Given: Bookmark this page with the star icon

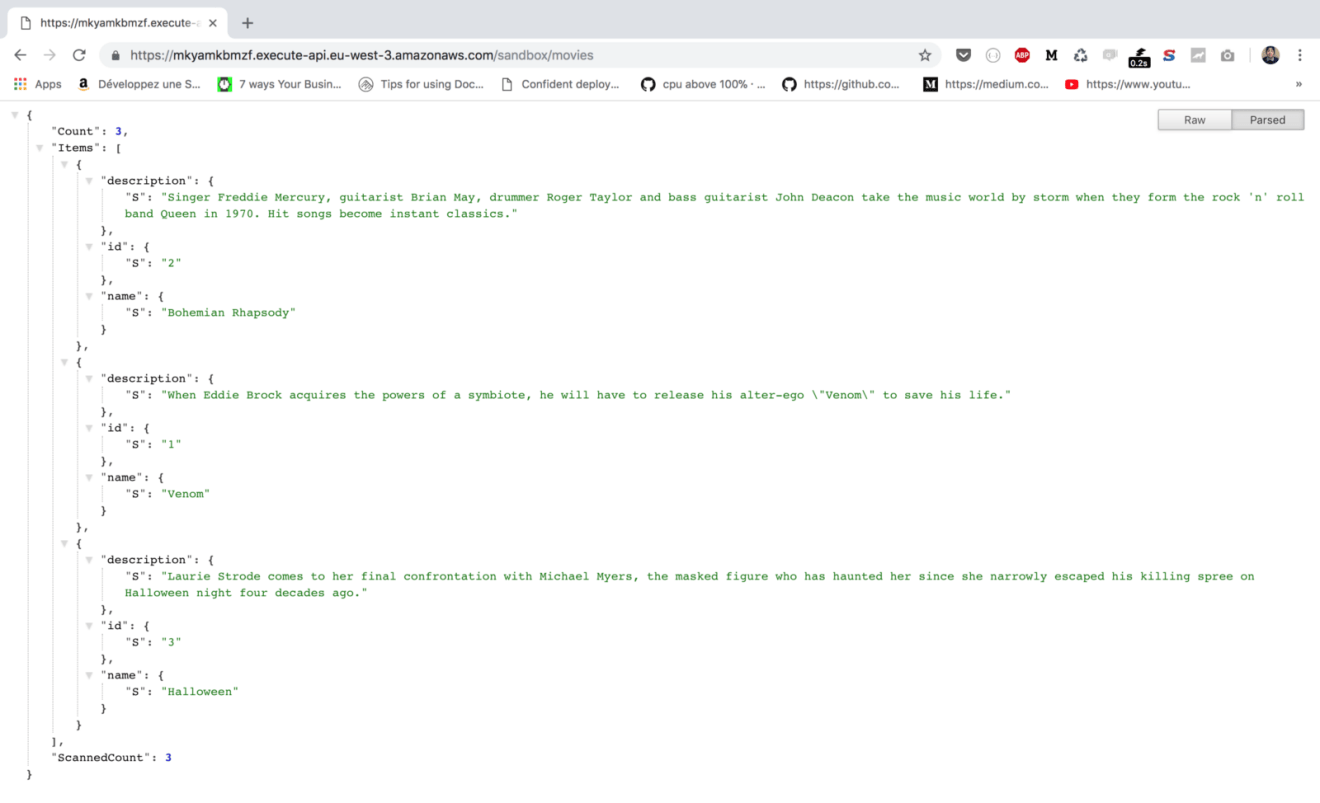Looking at the screenshot, I should coord(925,55).
